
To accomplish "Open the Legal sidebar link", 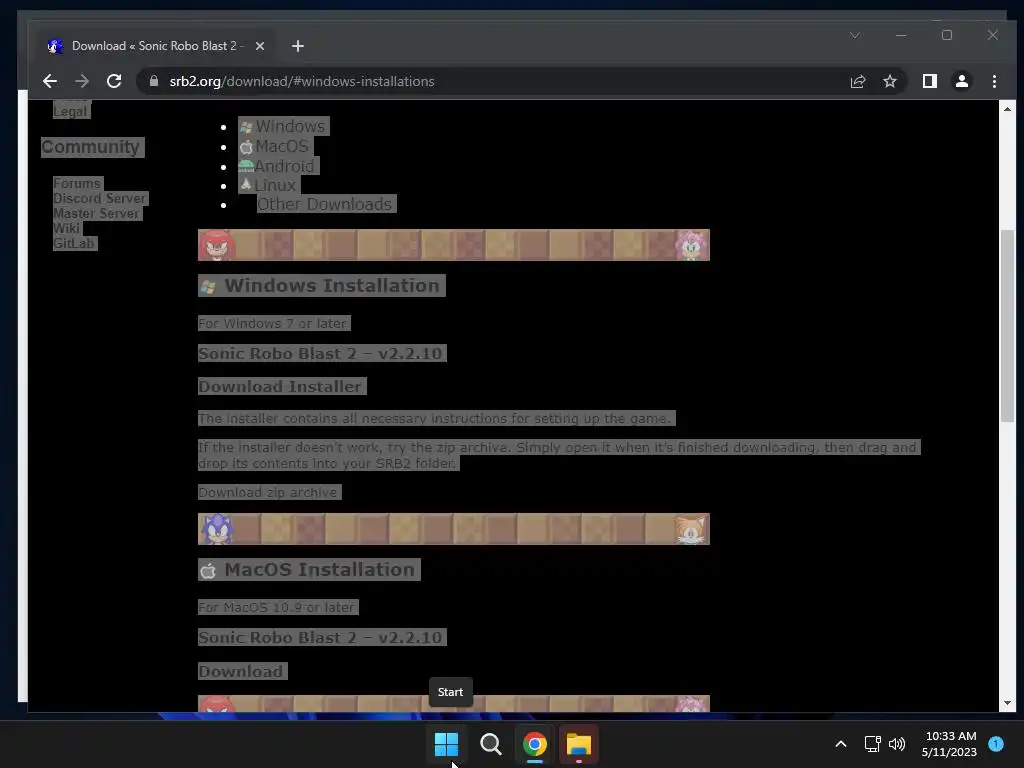I will click(x=70, y=111).
